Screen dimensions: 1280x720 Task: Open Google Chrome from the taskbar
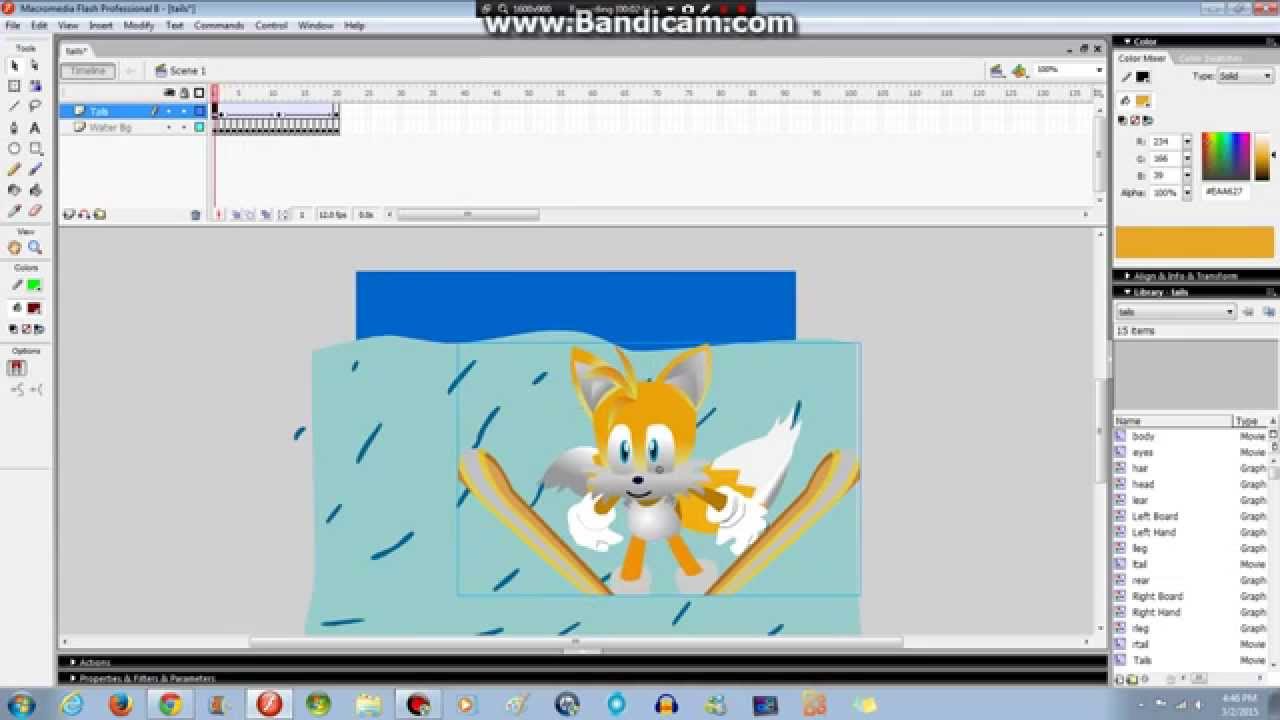(x=169, y=704)
